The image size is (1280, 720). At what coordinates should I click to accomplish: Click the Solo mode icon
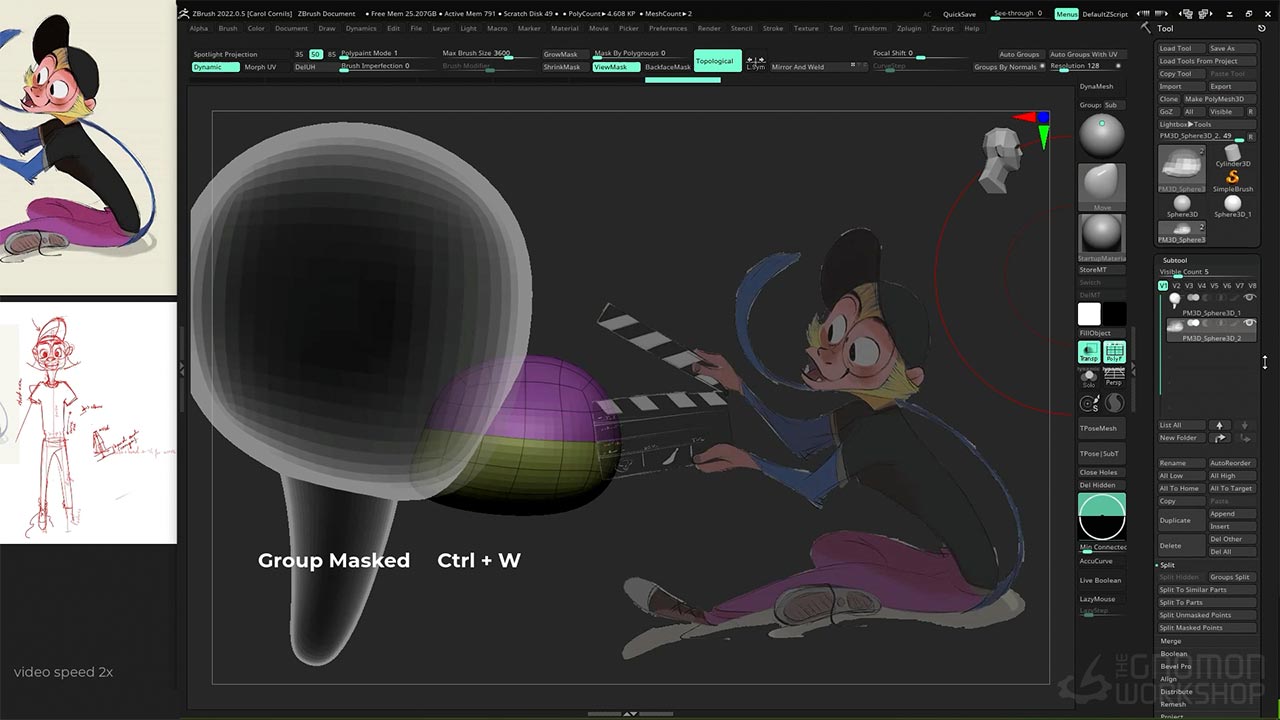pyautogui.click(x=1089, y=377)
